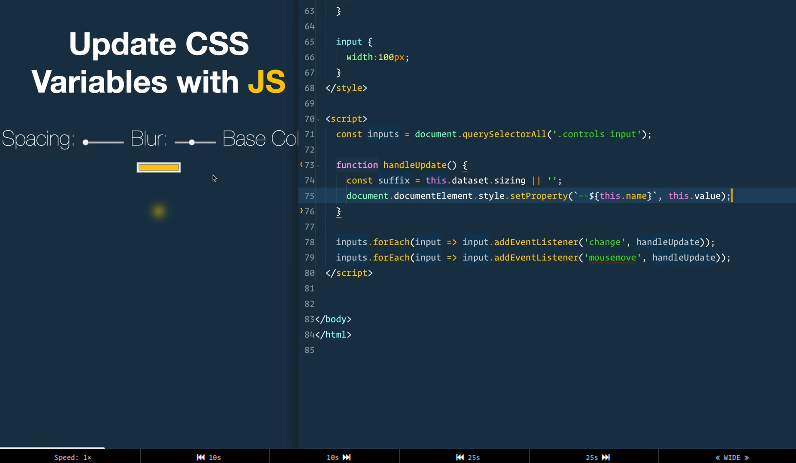The width and height of the screenshot is (796, 463).
Task: Click the '.controls input' selector string
Action: [x=596, y=134]
